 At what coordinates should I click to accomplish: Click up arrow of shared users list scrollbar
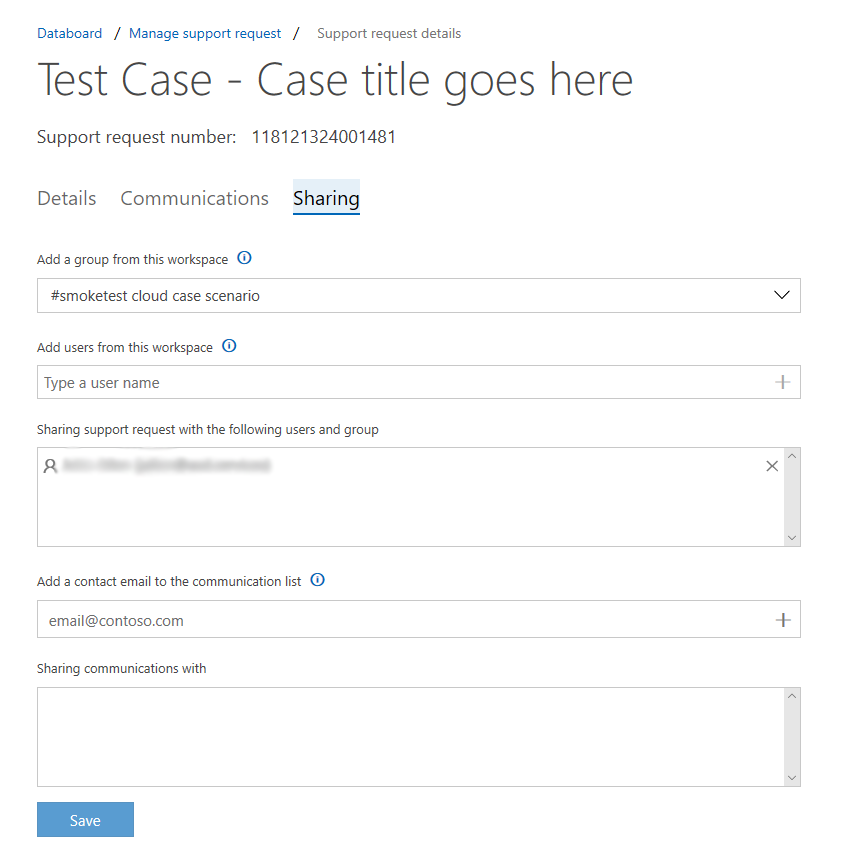pyautogui.click(x=792, y=456)
